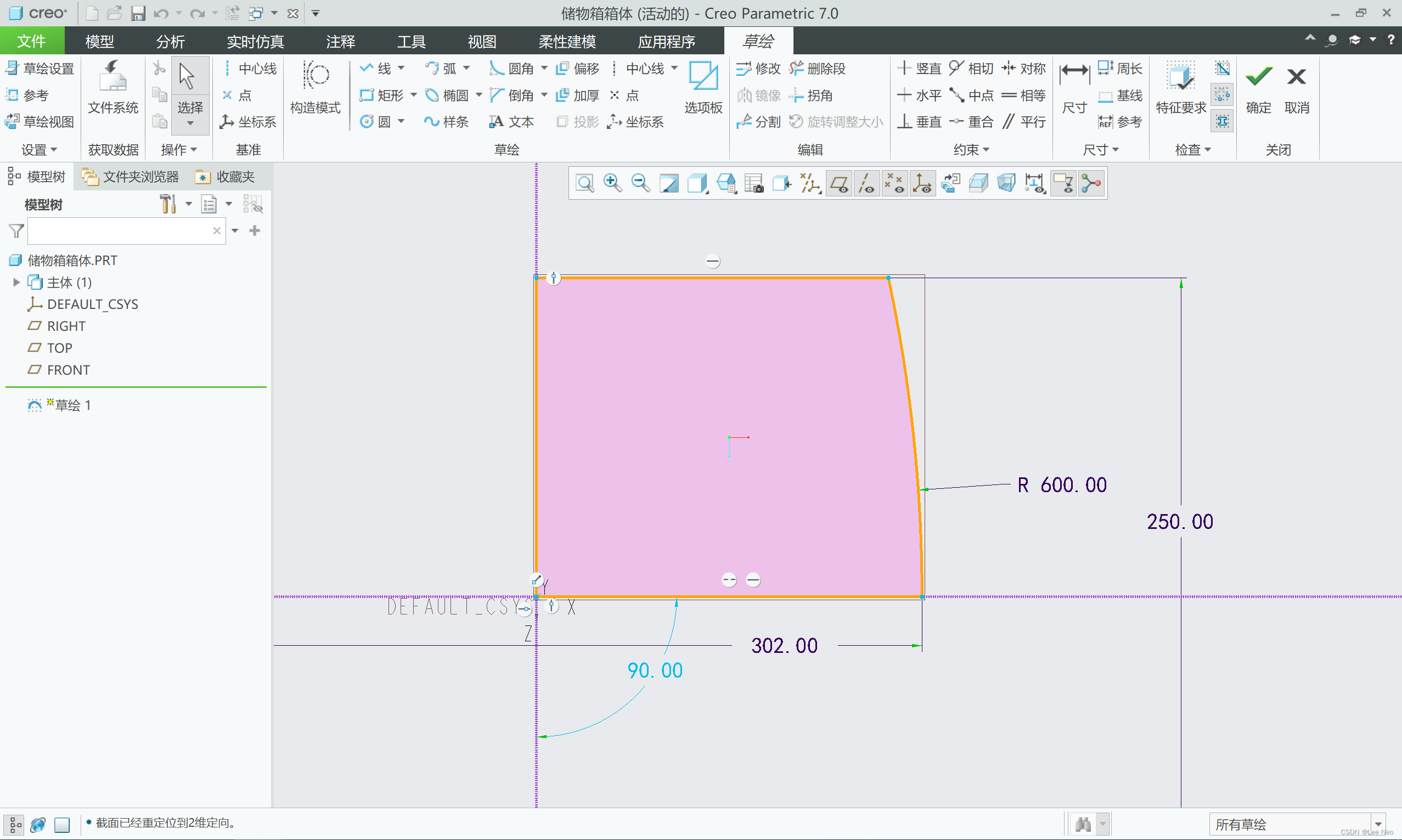Expand the 约束 group dropdown
1402x840 pixels.
971,150
